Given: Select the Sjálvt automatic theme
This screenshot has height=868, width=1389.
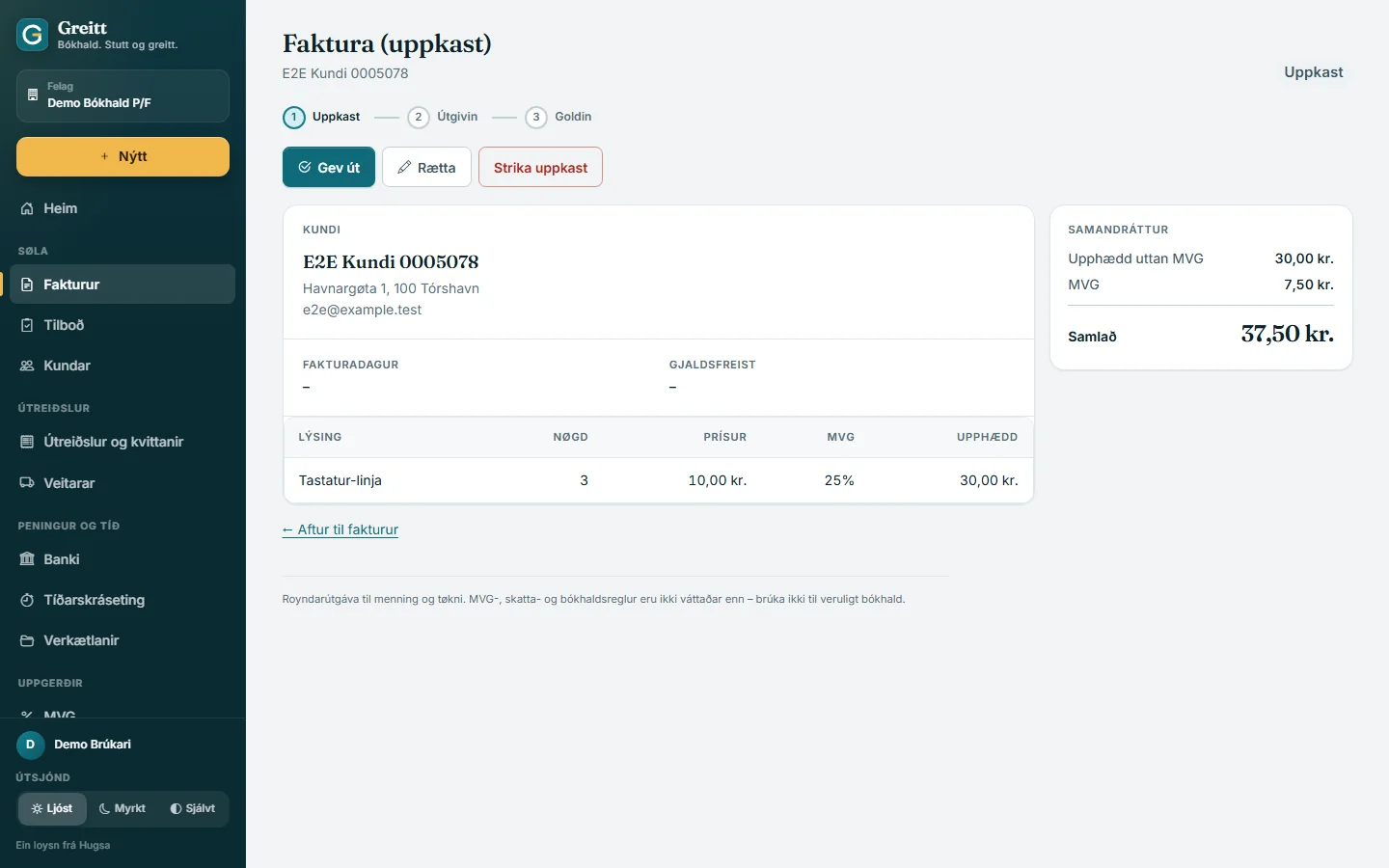Looking at the screenshot, I should click(193, 808).
